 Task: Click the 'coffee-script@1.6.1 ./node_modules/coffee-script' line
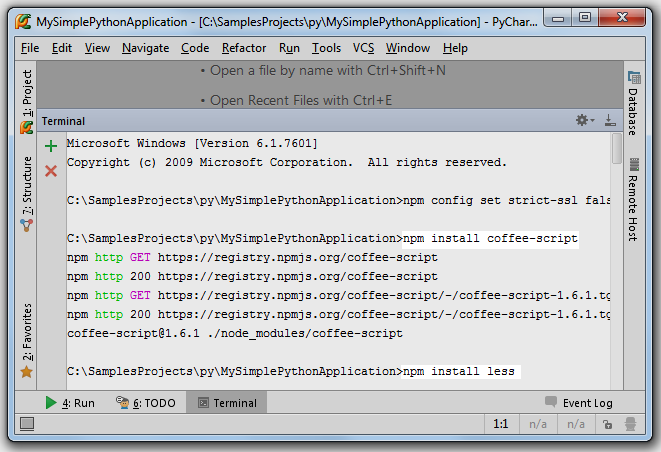click(235, 334)
